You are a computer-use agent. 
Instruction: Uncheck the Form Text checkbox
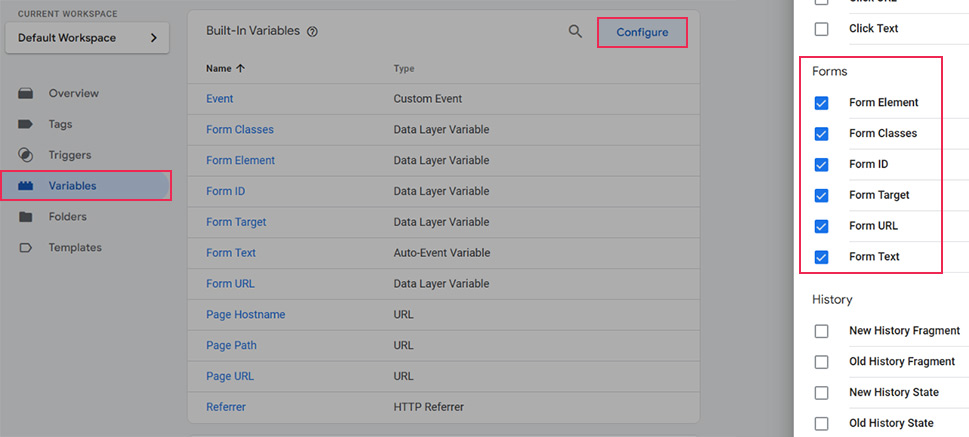click(x=821, y=257)
